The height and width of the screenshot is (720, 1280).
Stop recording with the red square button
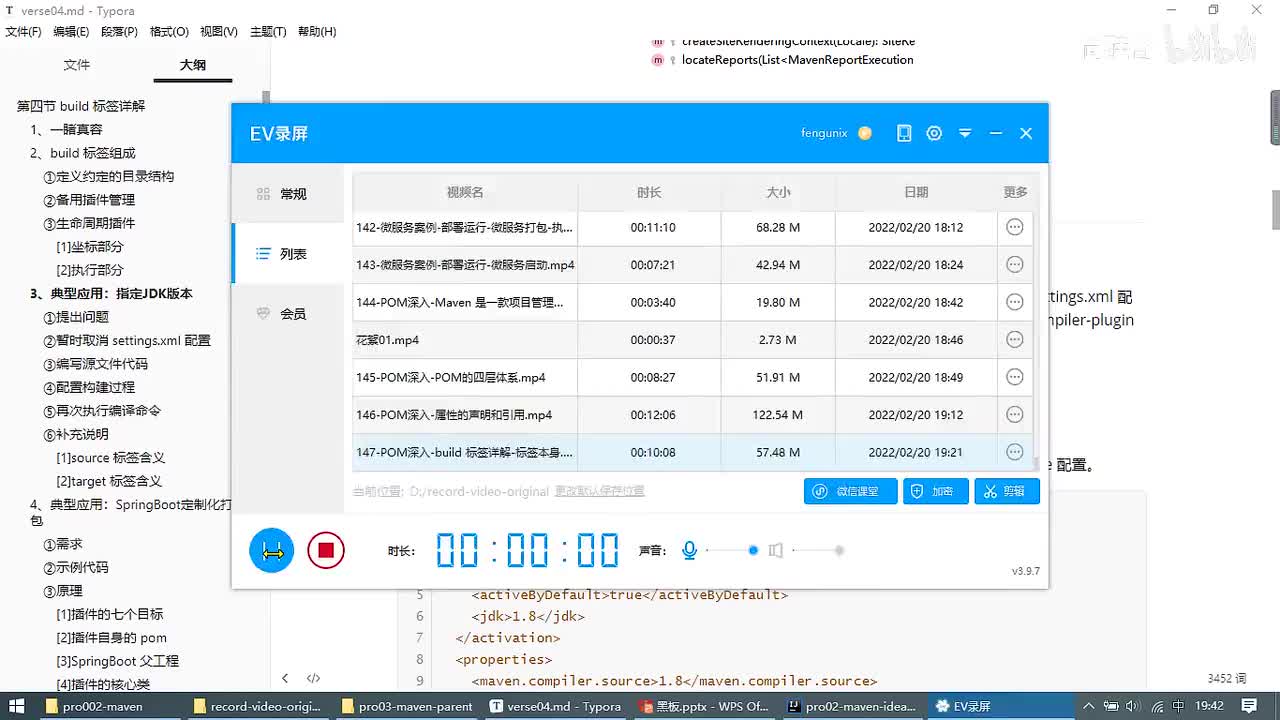point(325,550)
